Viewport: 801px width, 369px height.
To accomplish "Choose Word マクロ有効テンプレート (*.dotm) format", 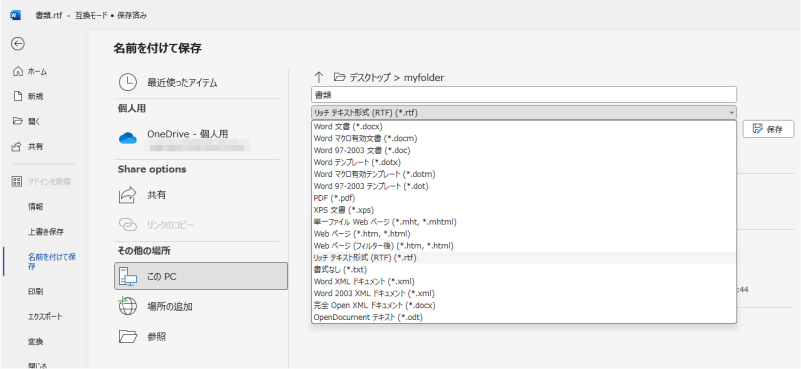I will 524,174.
